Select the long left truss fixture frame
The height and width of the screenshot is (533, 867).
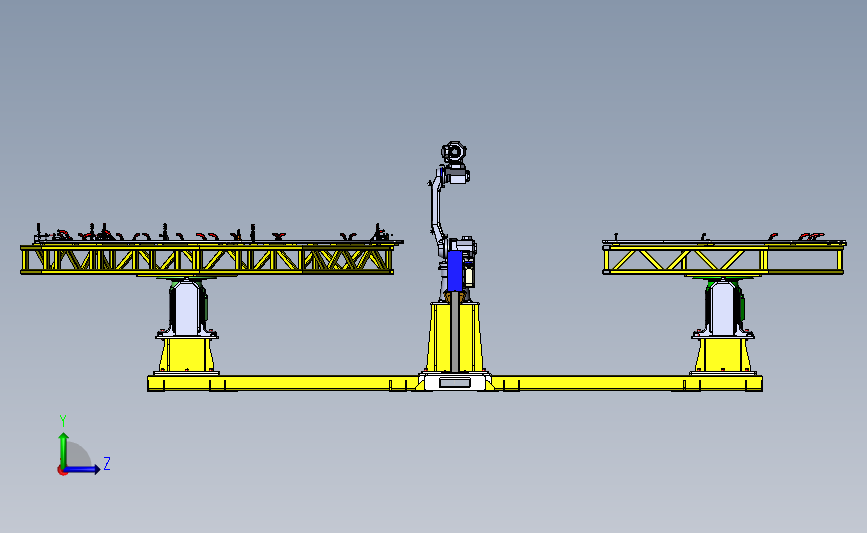pos(207,259)
